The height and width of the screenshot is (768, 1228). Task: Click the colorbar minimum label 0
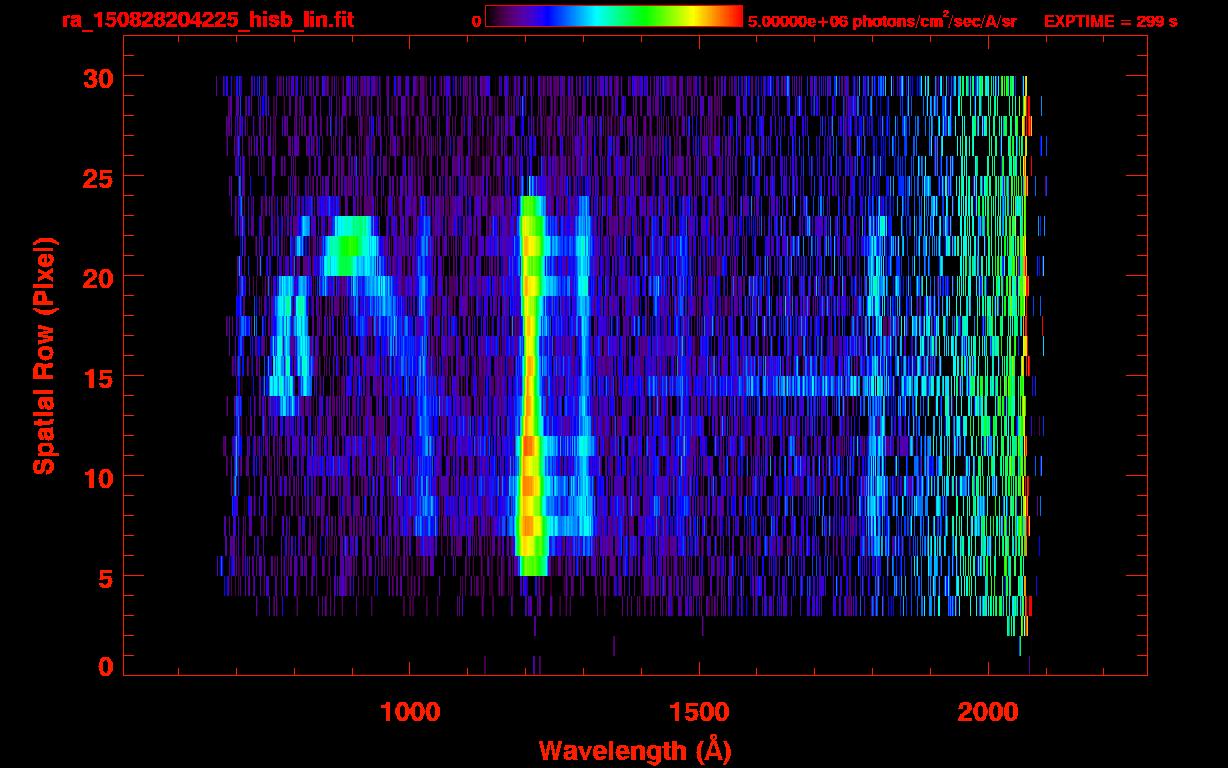pyautogui.click(x=476, y=21)
